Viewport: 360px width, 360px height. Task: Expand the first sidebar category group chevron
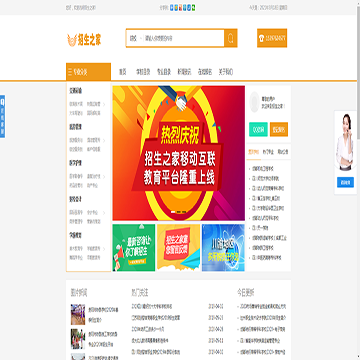point(104,104)
